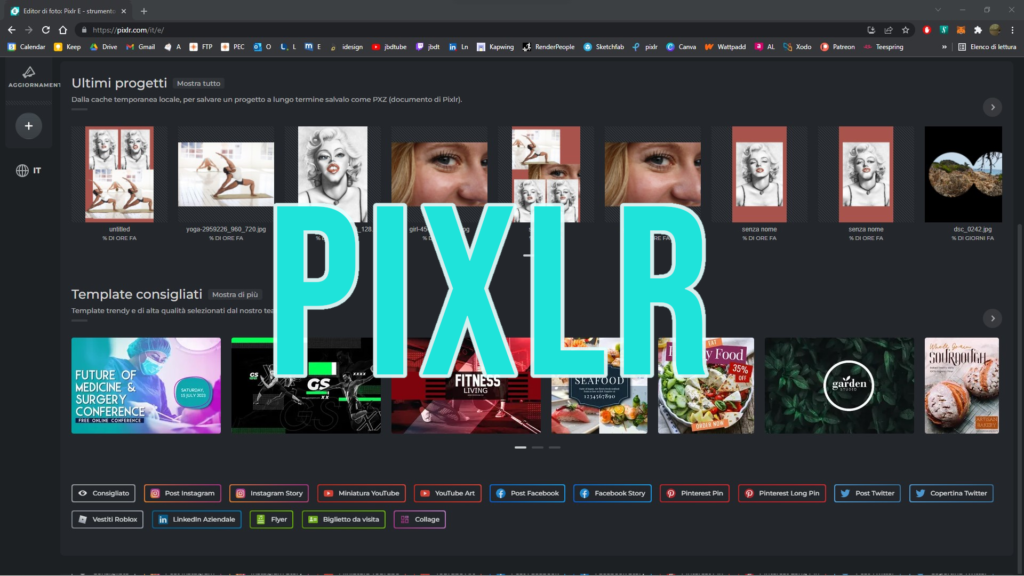This screenshot has width=1024, height=576.
Task: Go back using the browser back arrow
Action: [x=11, y=30]
